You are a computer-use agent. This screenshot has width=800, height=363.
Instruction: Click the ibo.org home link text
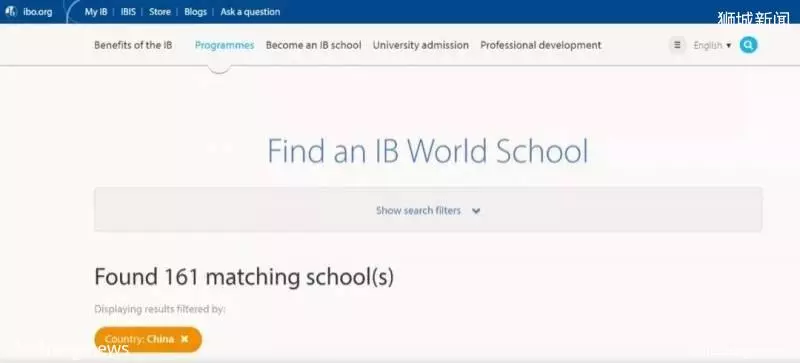38,12
